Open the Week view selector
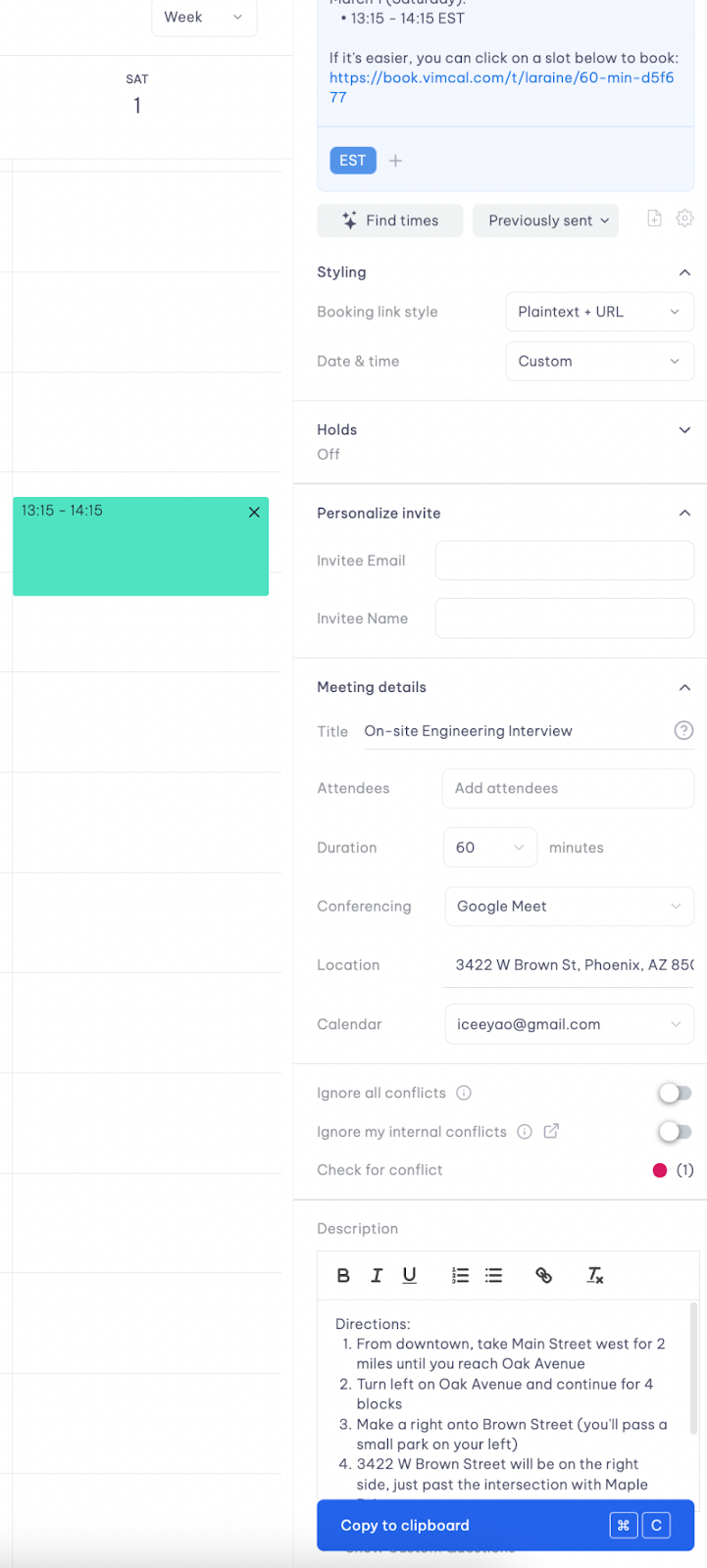The height and width of the screenshot is (1568, 707). point(204,18)
